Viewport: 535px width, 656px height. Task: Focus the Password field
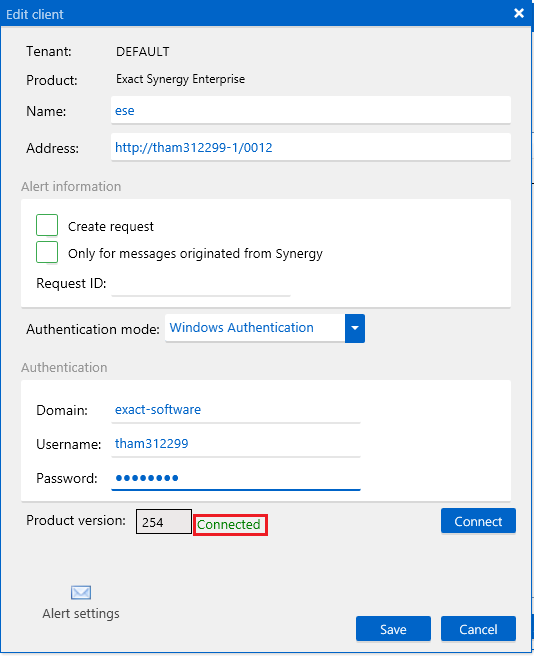pyautogui.click(x=236, y=478)
